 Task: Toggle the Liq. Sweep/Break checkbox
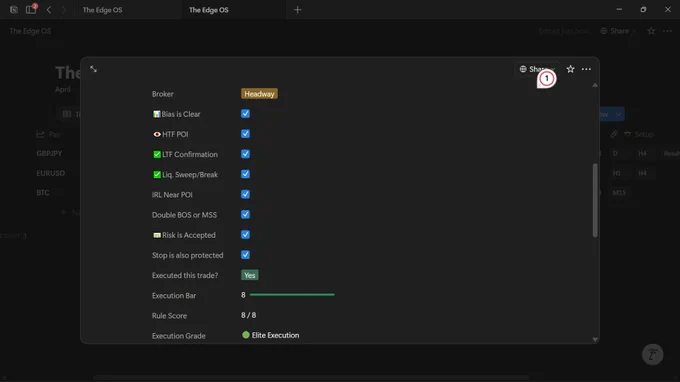tap(245, 174)
